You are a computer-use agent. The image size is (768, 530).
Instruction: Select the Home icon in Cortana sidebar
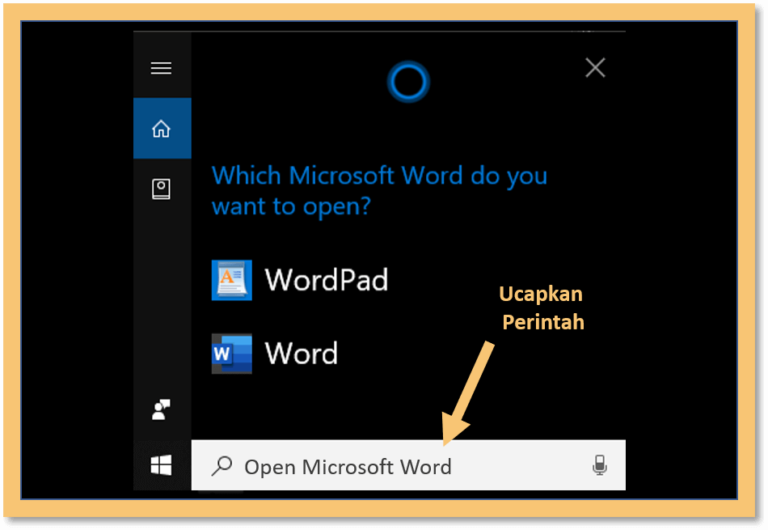162,129
